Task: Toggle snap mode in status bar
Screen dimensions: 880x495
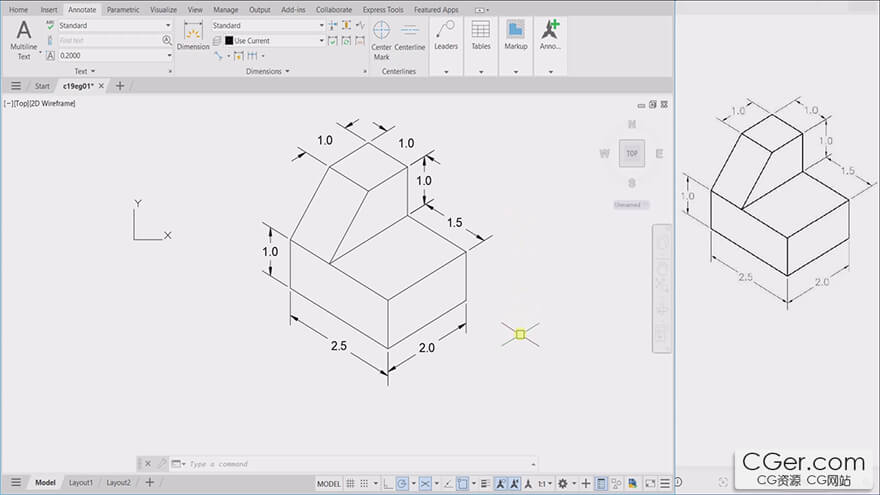Action: 364,483
